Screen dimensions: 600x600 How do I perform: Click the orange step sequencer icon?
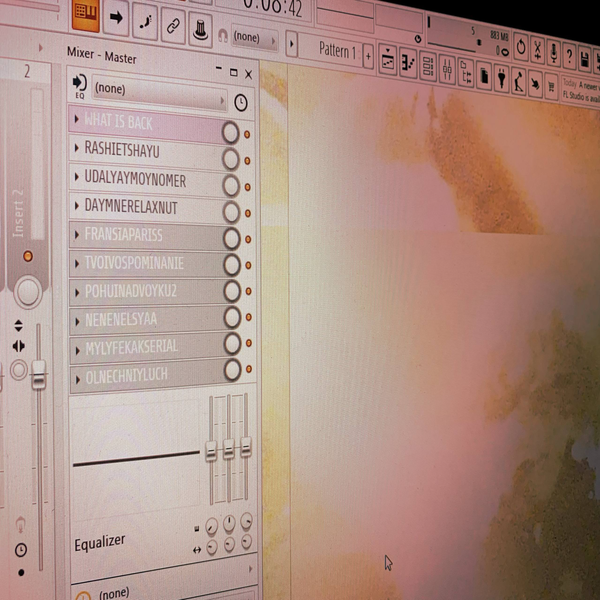pos(86,14)
